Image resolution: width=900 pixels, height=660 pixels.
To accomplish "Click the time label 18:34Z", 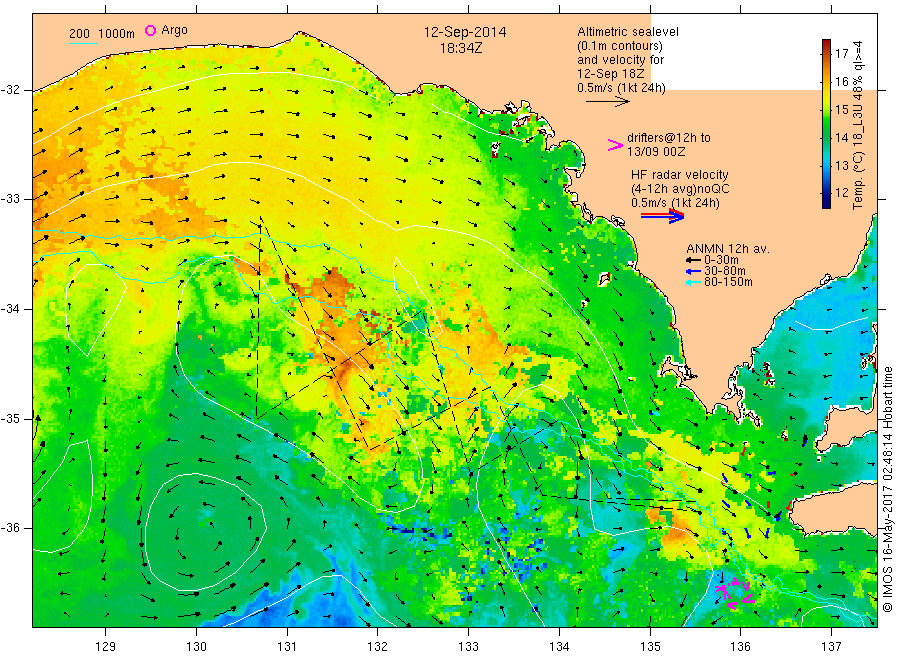I will (461, 49).
